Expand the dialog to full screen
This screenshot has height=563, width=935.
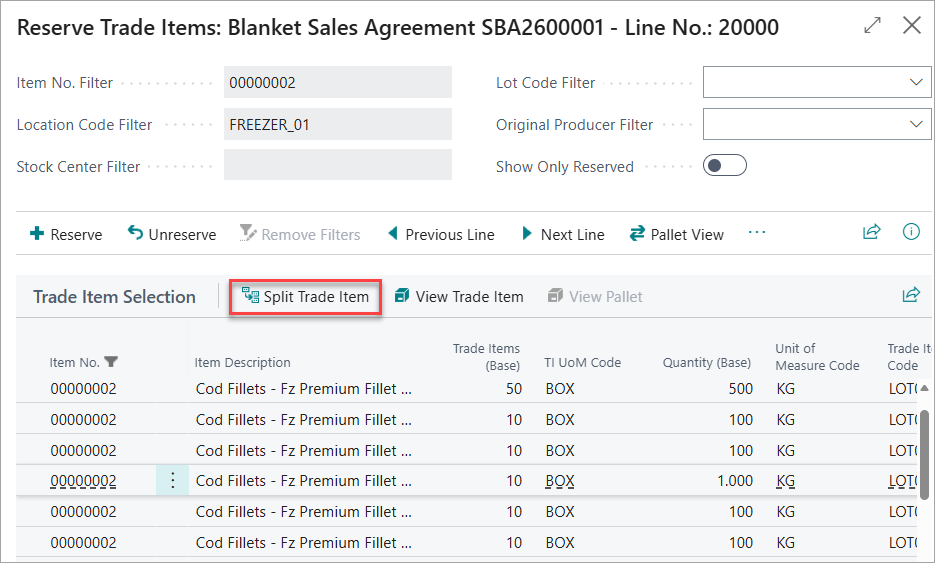tap(872, 26)
